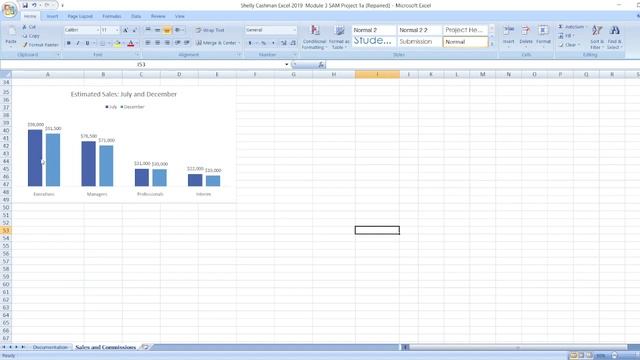The height and width of the screenshot is (360, 640).
Task: Apply the Normal 2 2 cell style
Action: point(419,30)
